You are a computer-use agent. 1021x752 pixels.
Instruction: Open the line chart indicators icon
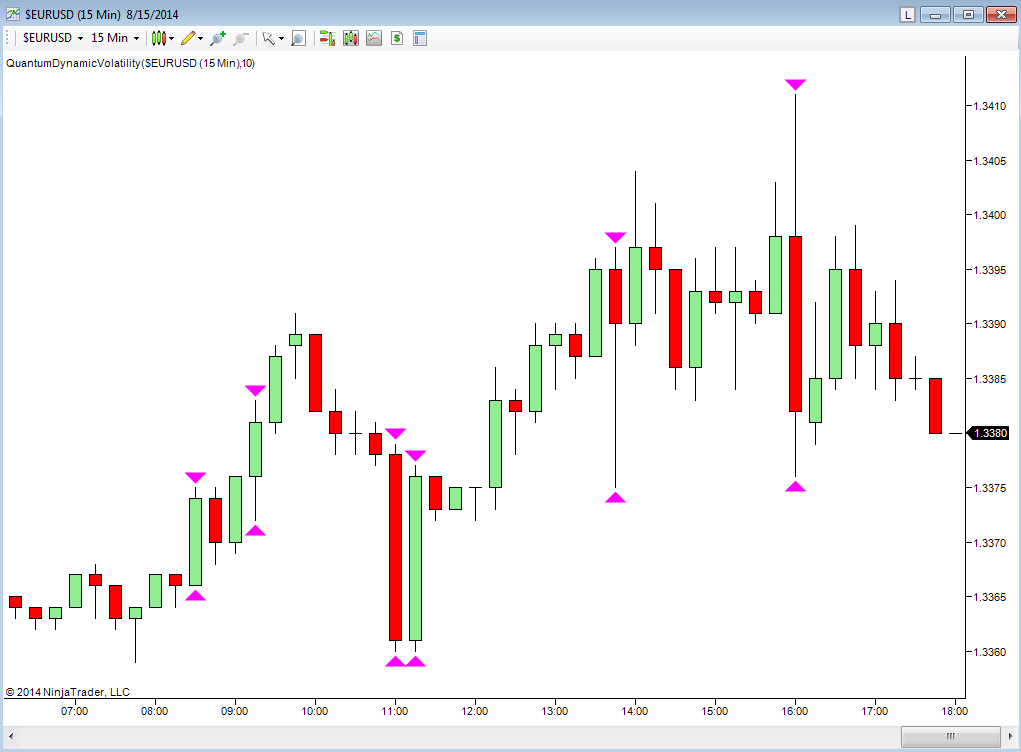[374, 38]
